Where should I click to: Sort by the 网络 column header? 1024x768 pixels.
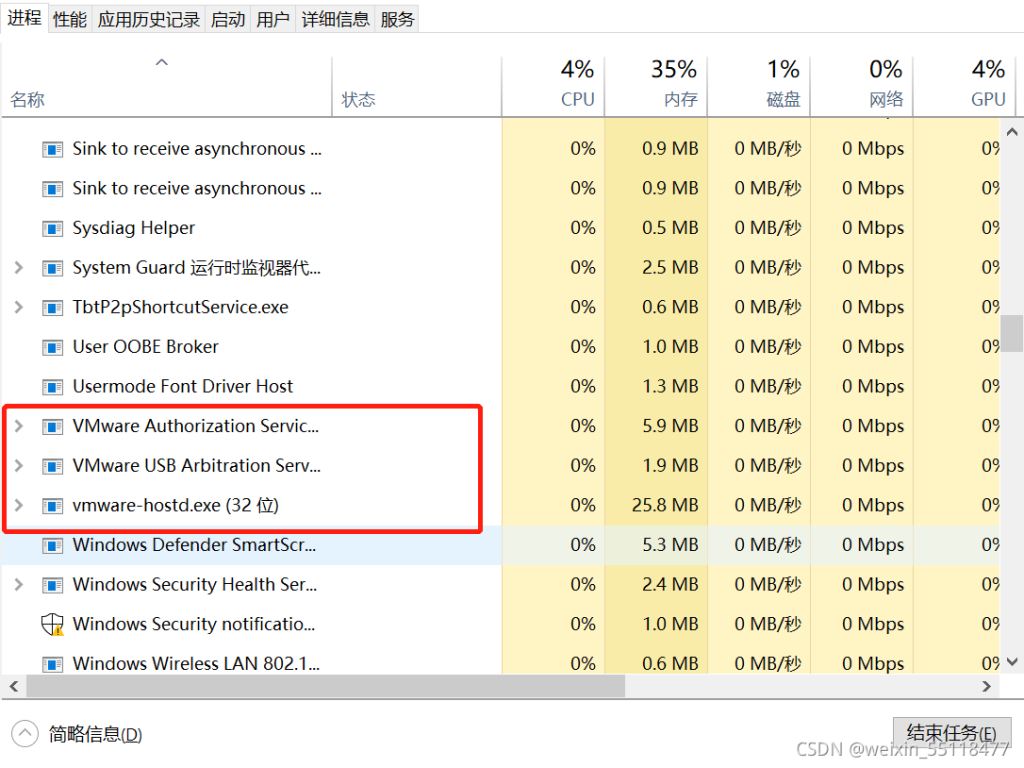(x=861, y=87)
